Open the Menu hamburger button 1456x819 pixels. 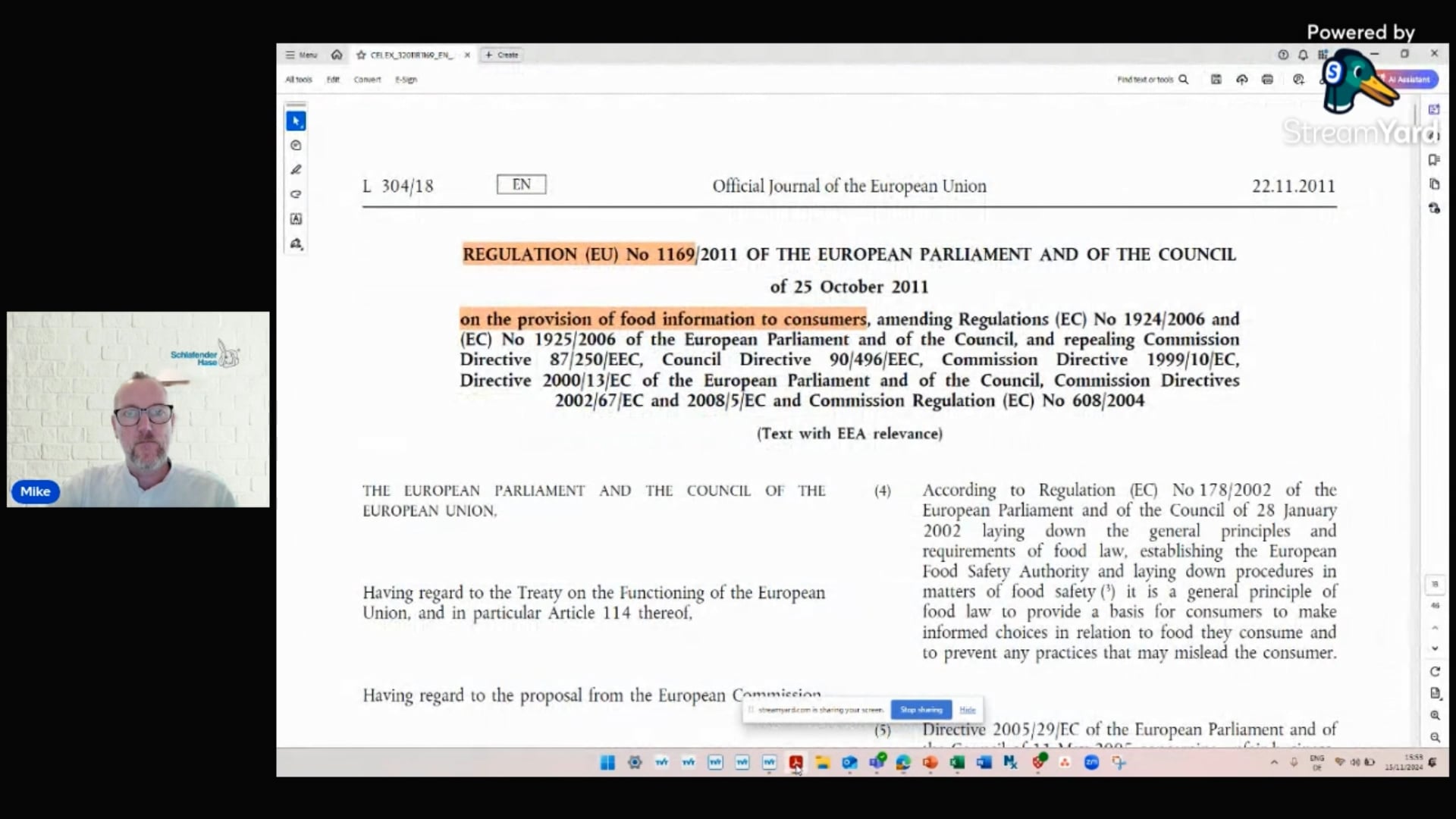301,55
